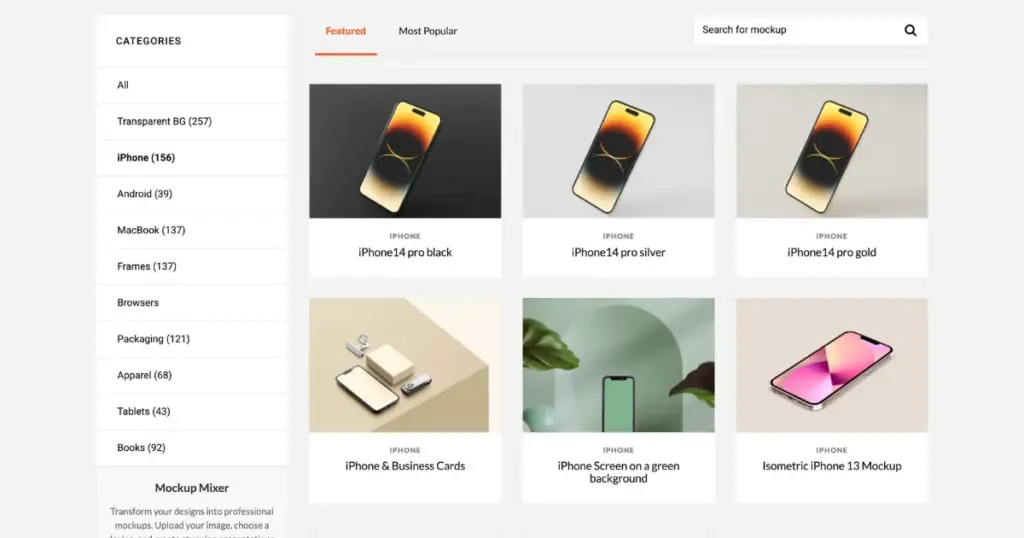1024x538 pixels.
Task: Select the Browsers category
Action: pos(192,302)
